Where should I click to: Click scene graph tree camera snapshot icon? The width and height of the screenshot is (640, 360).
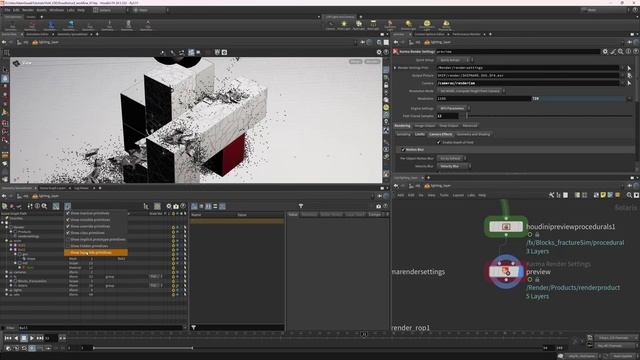[176, 207]
